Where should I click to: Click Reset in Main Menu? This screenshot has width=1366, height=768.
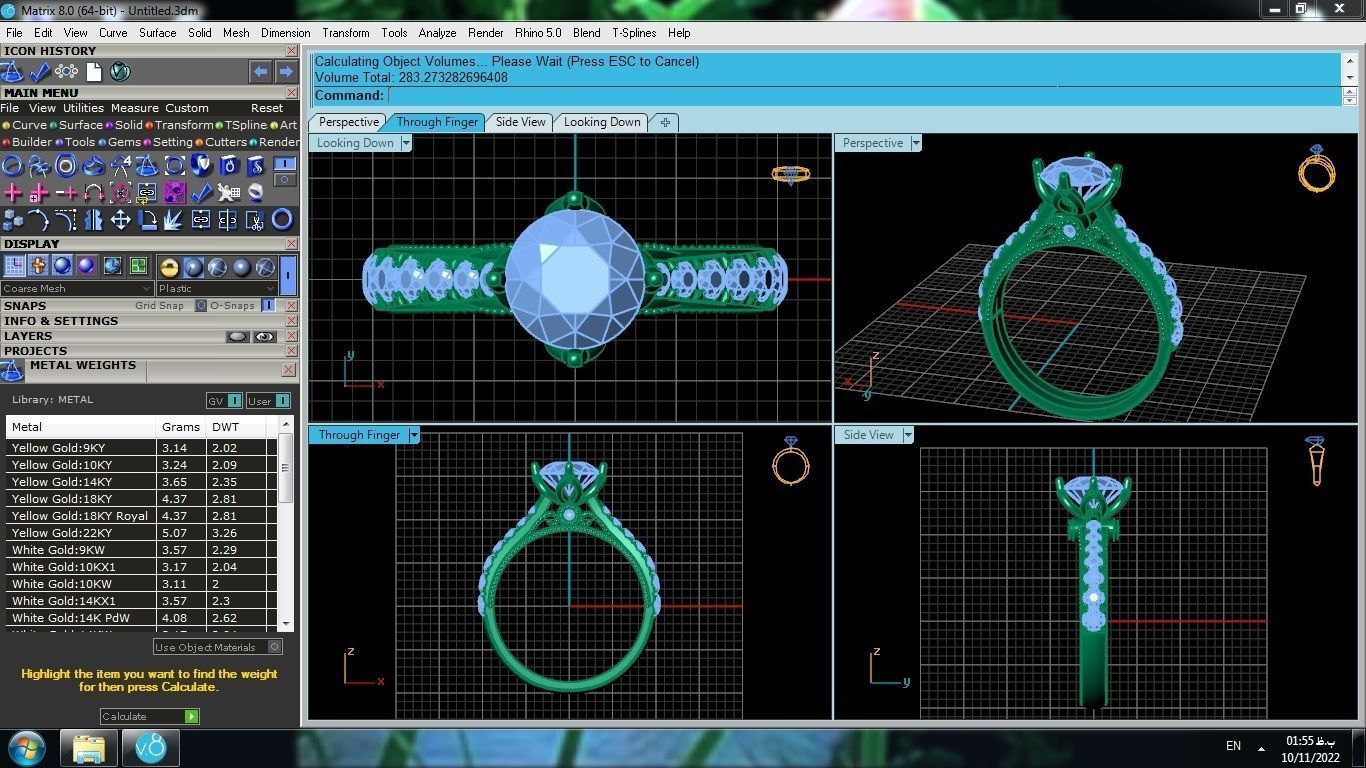coord(267,108)
